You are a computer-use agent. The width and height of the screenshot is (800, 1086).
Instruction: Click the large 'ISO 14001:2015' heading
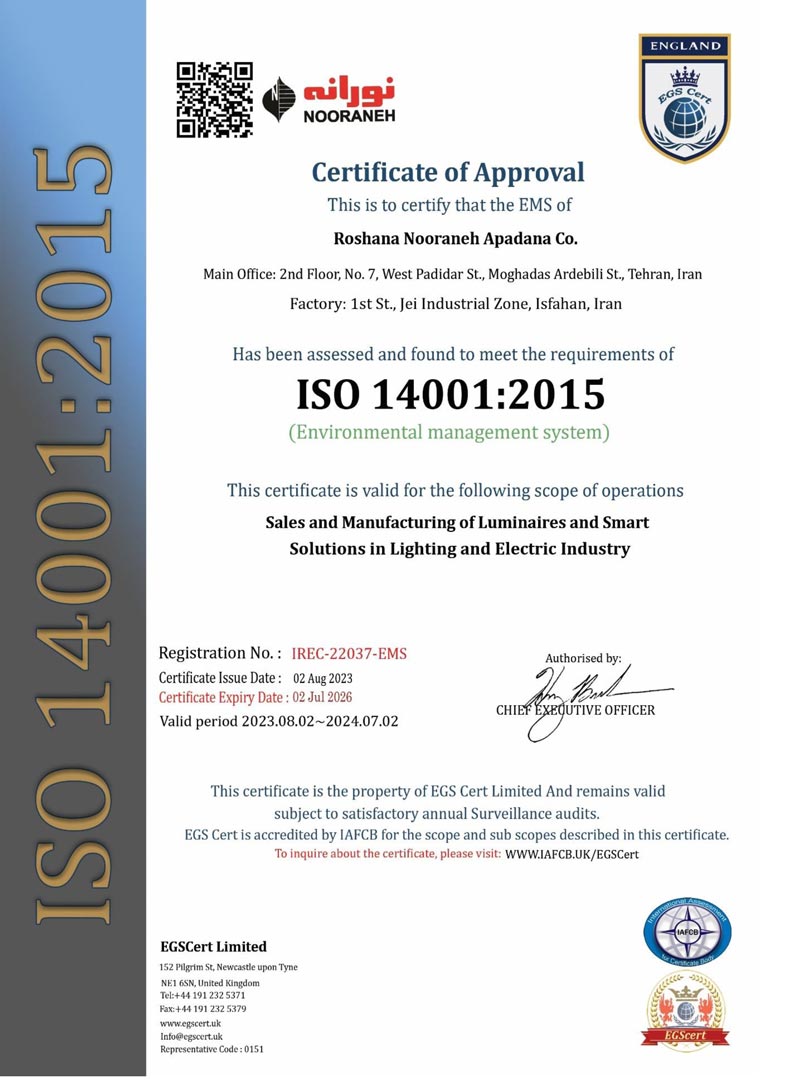pyautogui.click(x=451, y=394)
